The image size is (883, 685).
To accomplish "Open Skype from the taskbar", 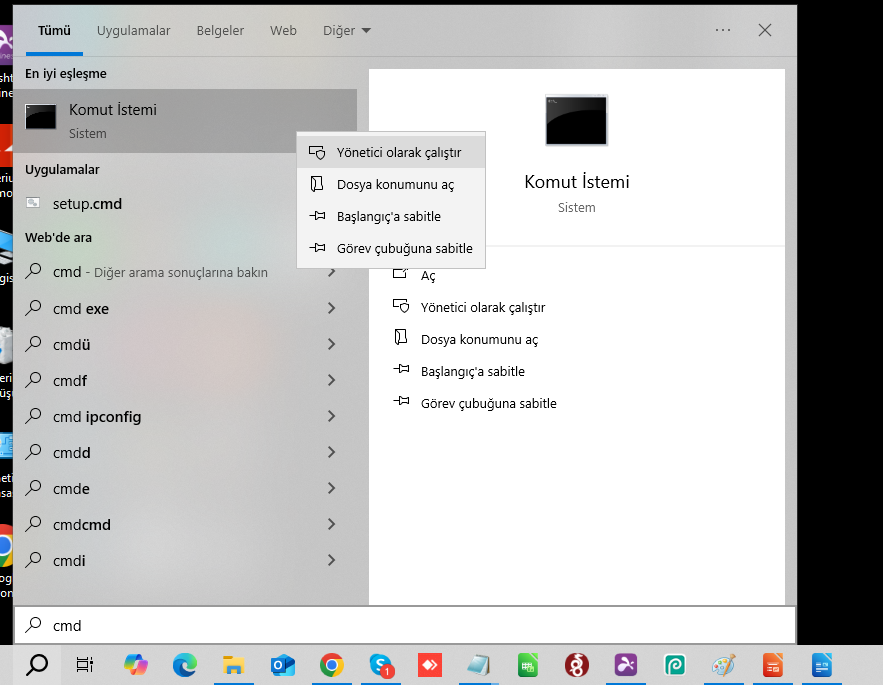I will coord(380,664).
